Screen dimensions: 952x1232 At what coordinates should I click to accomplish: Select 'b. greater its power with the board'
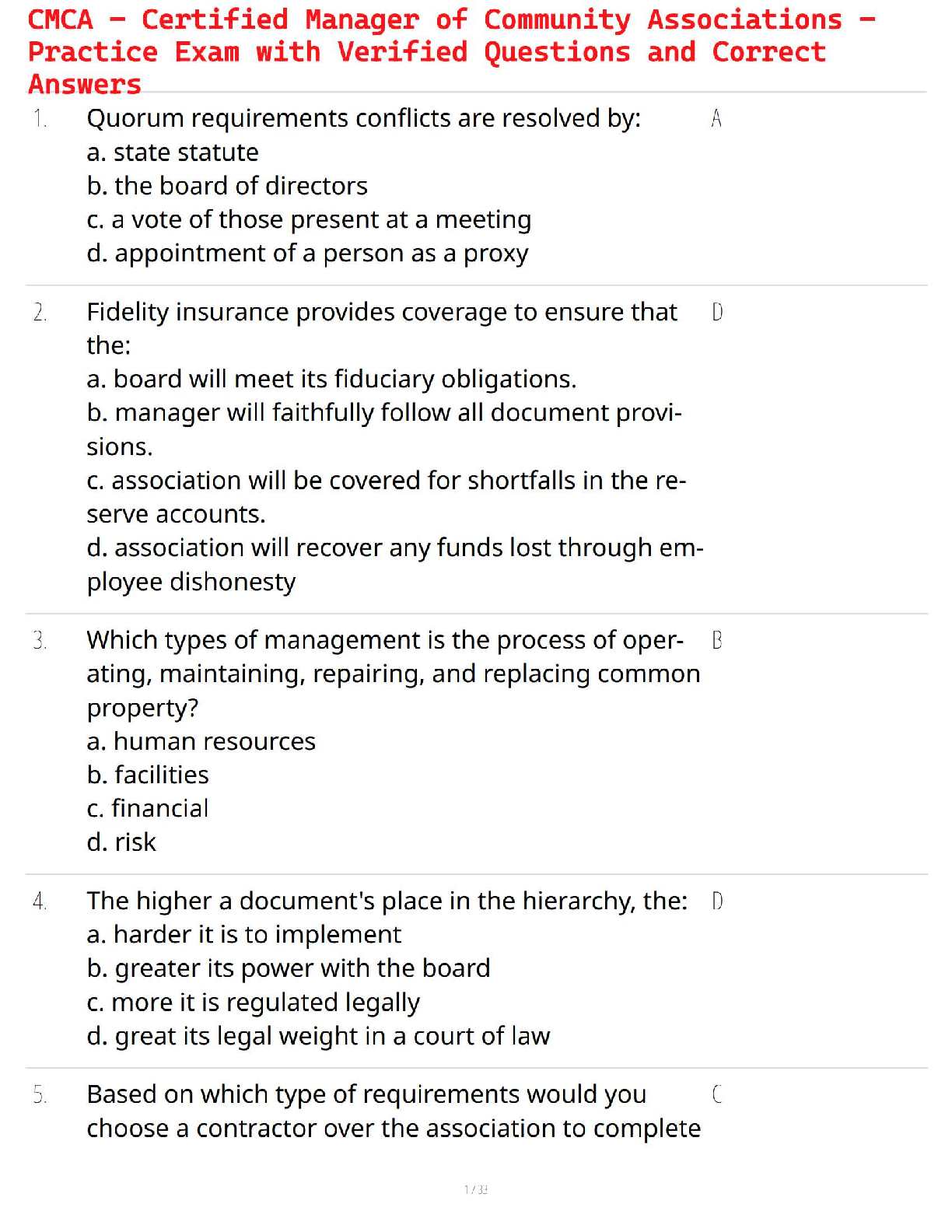[x=289, y=968]
